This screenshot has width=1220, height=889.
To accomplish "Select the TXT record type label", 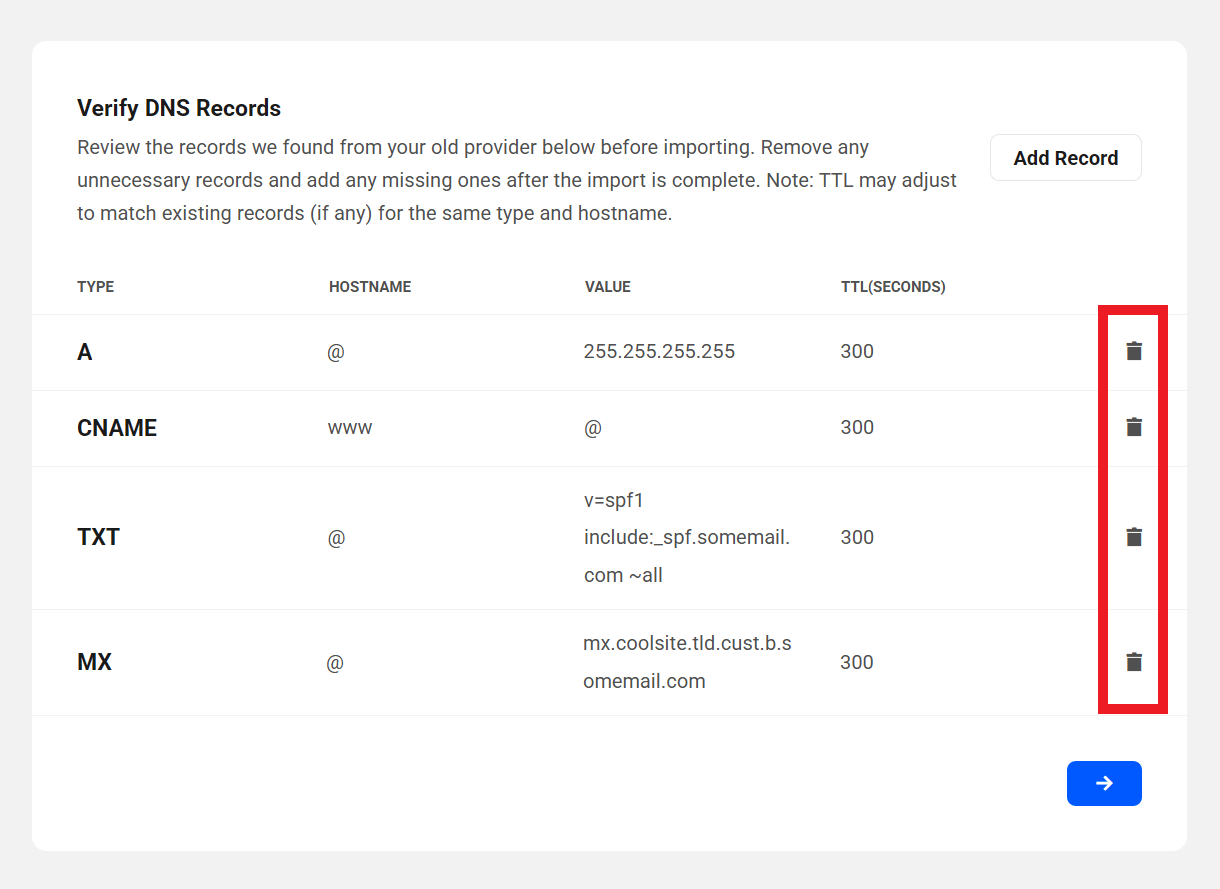I will [98, 538].
